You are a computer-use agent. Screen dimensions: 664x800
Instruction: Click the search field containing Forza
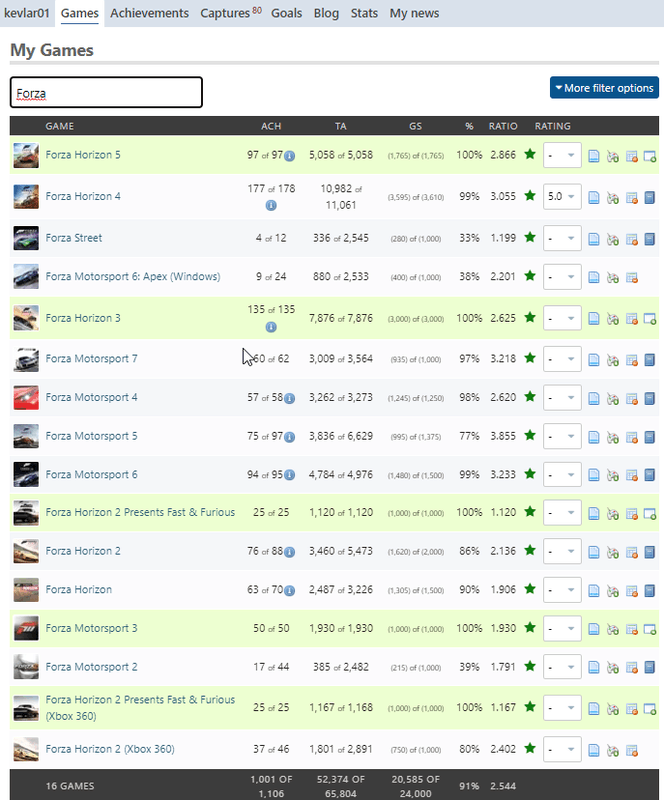pyautogui.click(x=106, y=92)
